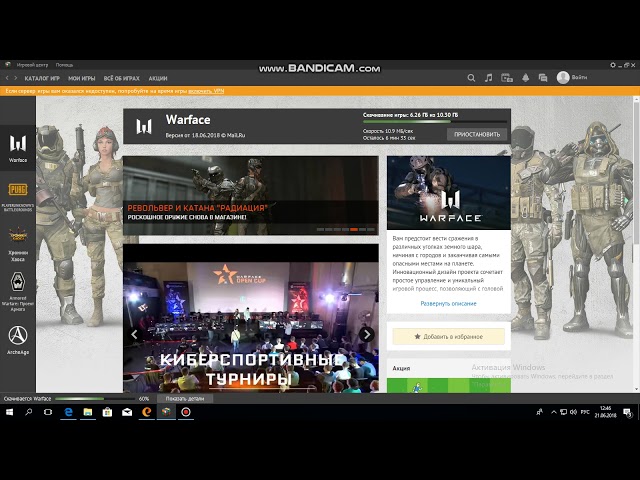Show previous slide in the tournament carousel

tap(134, 334)
